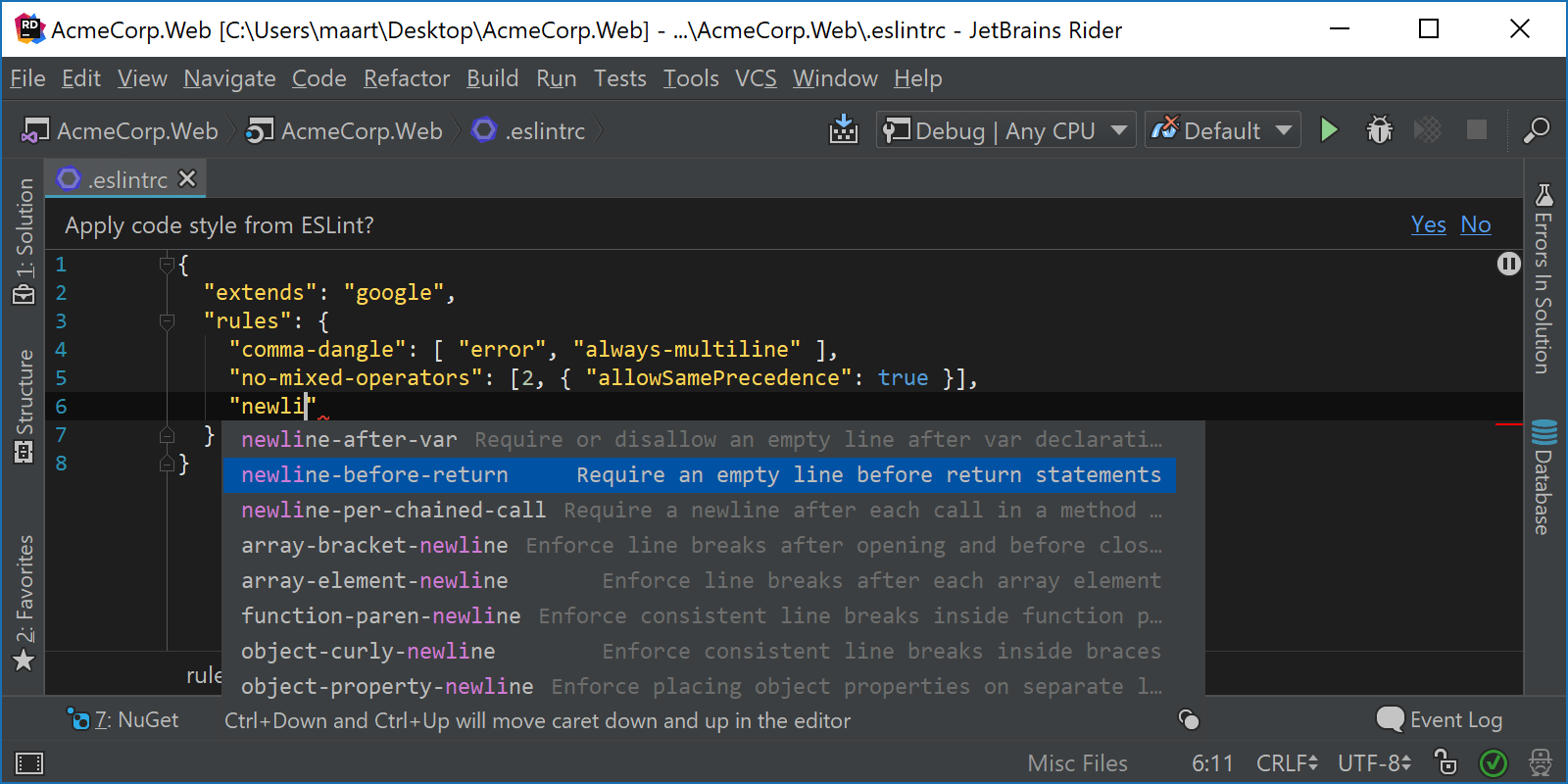
Task: Open the Code menu
Action: 318,78
